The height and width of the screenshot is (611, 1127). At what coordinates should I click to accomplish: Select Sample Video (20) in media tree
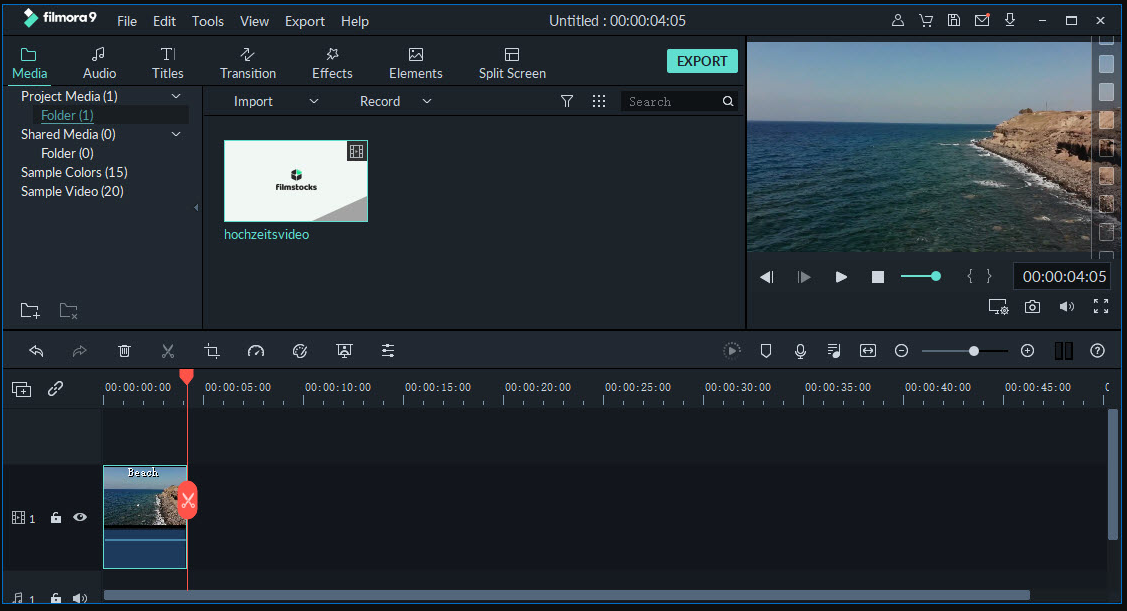[72, 191]
